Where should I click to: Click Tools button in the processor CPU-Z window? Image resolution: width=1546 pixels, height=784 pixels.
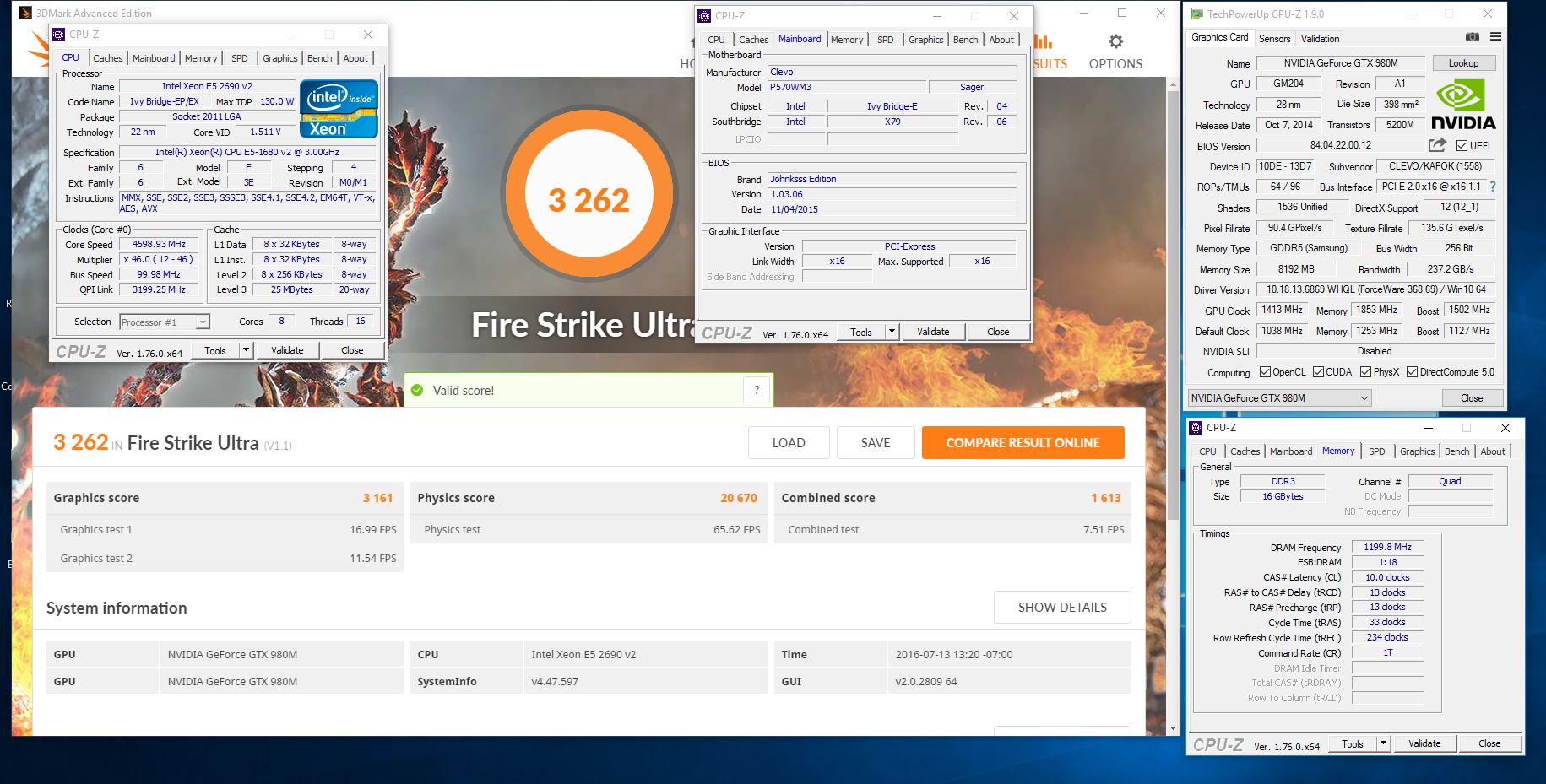215,350
